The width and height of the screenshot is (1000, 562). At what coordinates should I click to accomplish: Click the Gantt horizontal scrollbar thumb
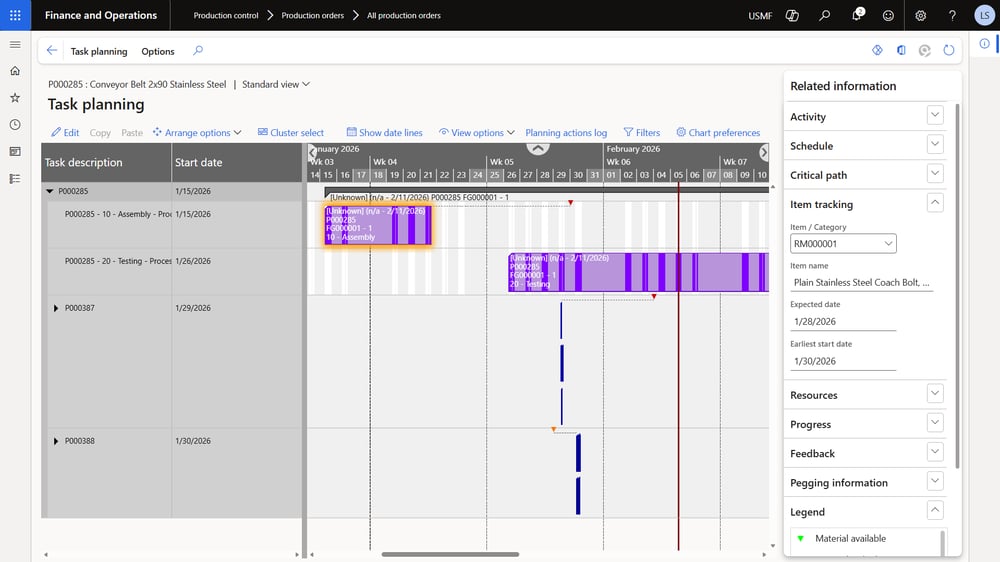[x=450, y=554]
